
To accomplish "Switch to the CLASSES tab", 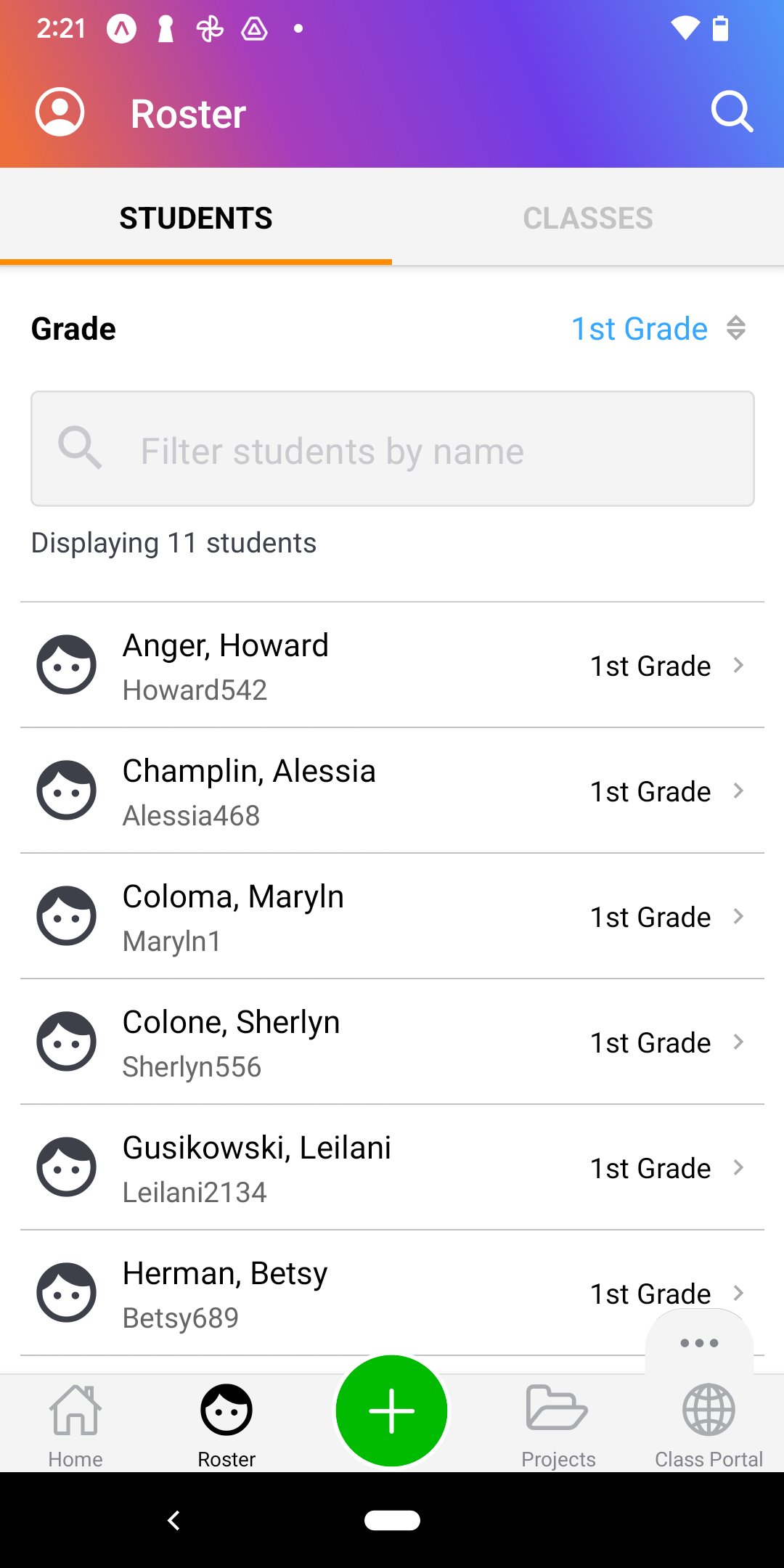I will pos(588,218).
